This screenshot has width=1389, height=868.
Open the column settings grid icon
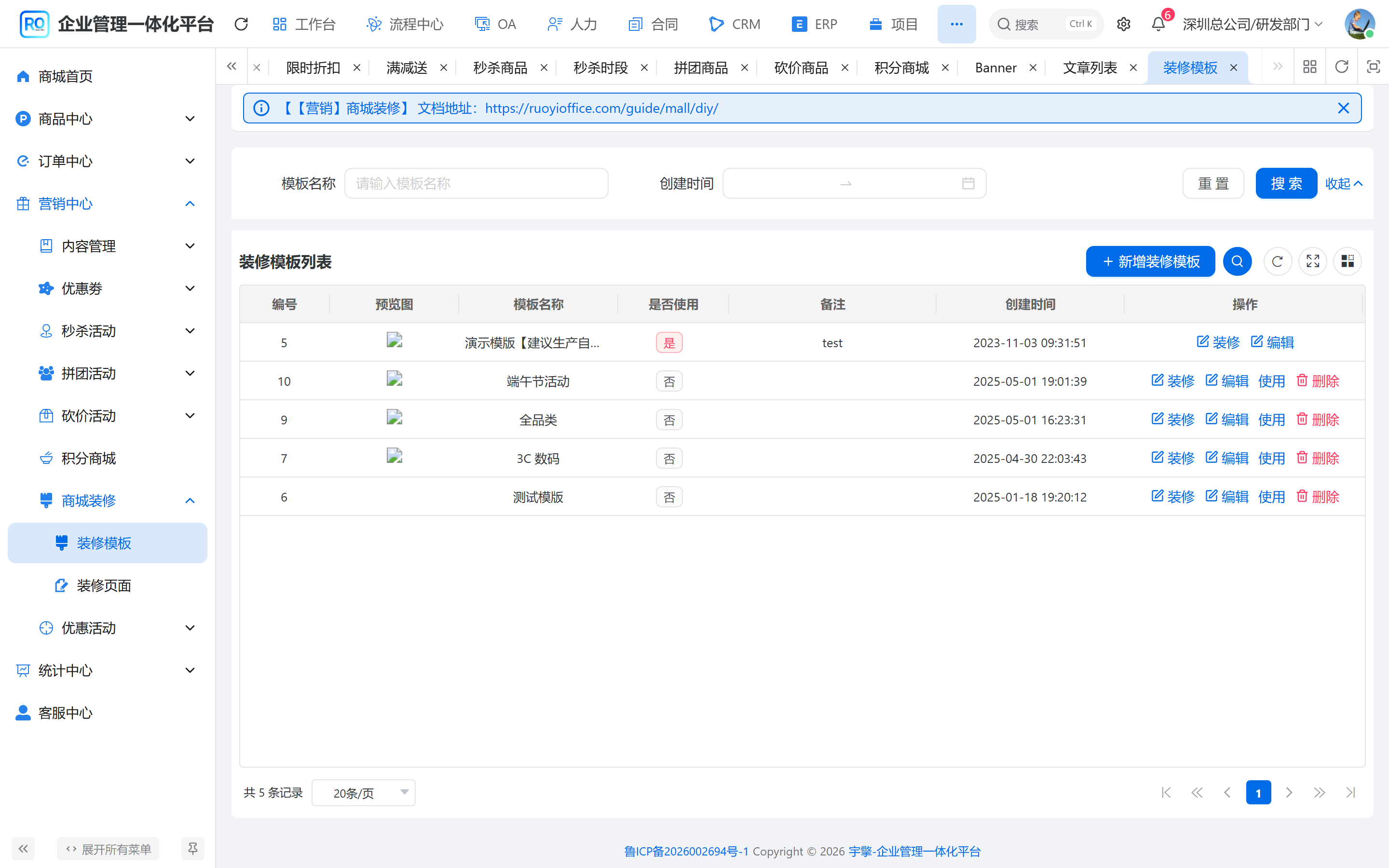click(1347, 262)
